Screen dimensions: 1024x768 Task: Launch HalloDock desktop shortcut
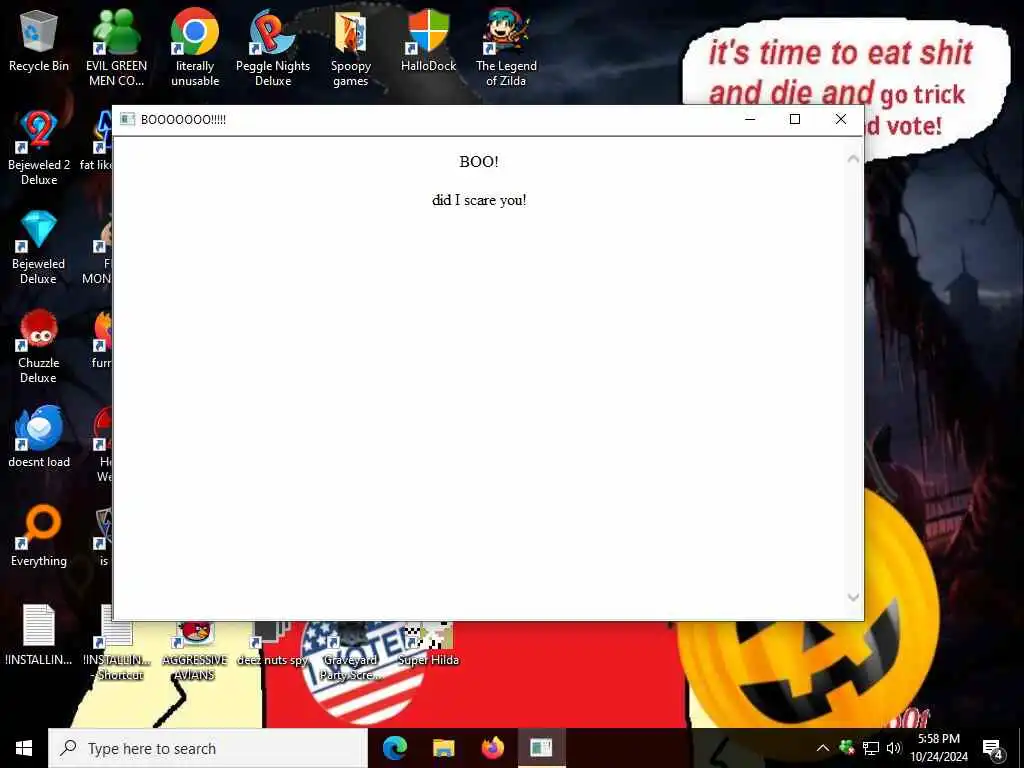click(x=428, y=40)
